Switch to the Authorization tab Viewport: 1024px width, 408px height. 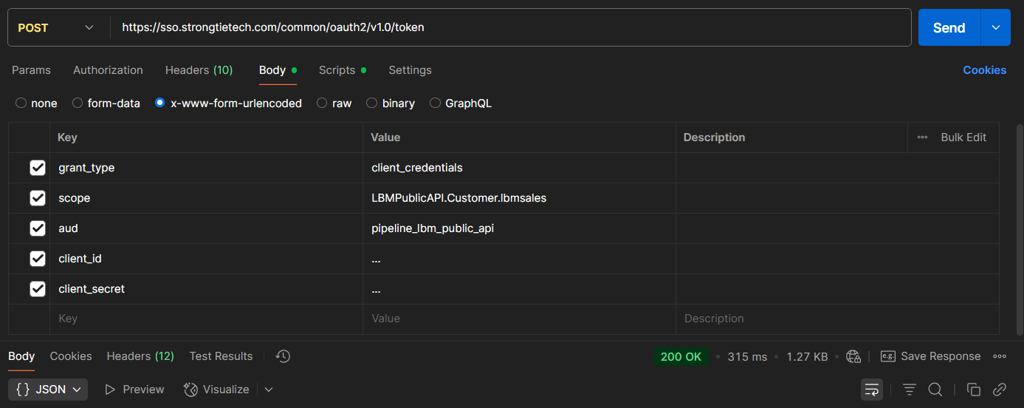(x=108, y=70)
